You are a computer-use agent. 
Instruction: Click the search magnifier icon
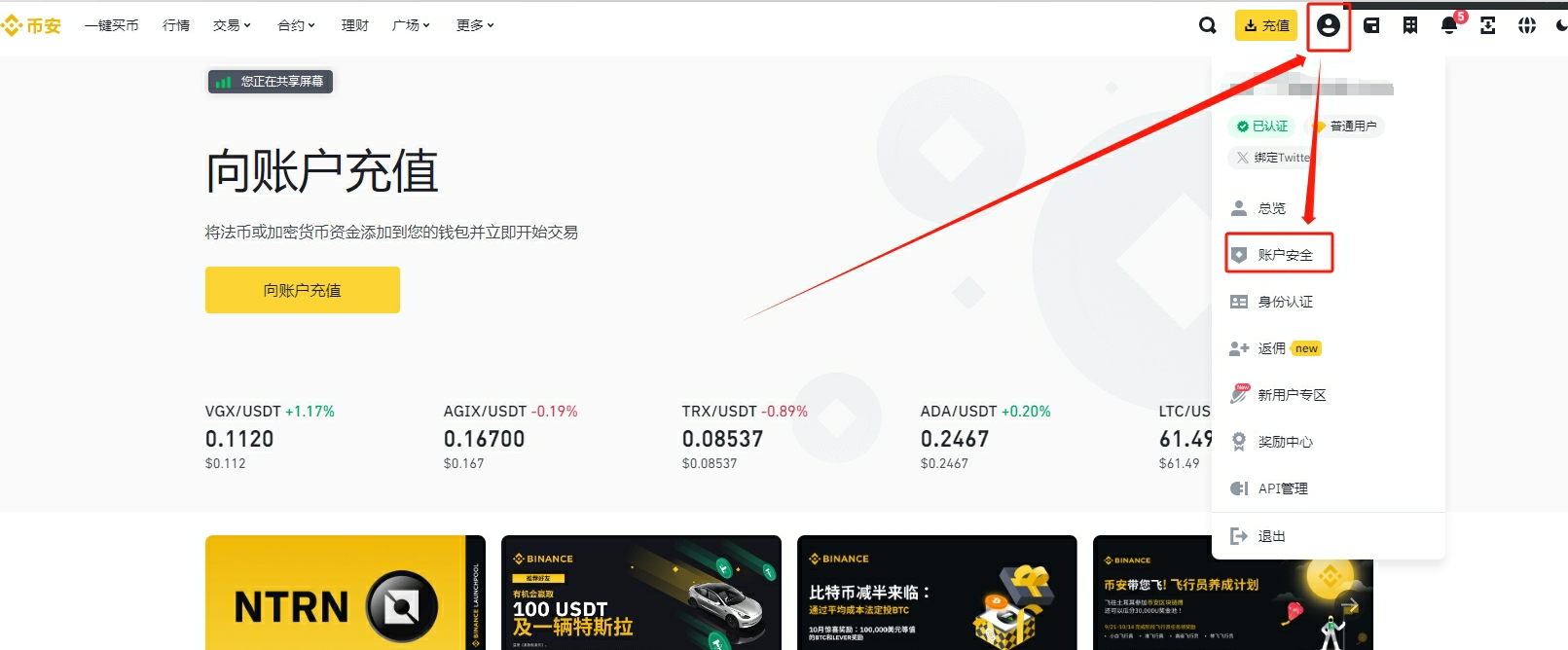click(1208, 25)
